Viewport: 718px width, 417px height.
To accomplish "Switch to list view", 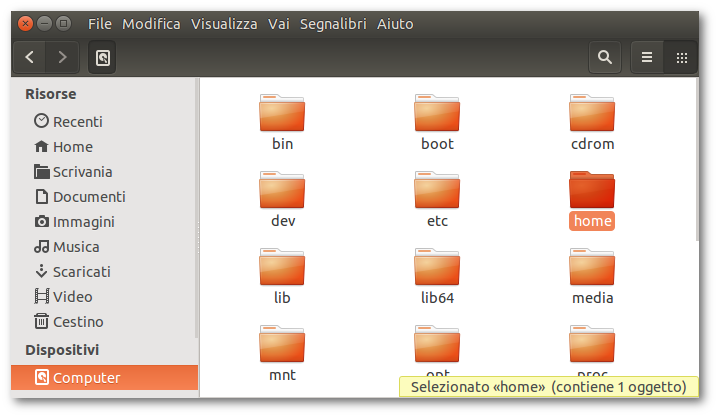I will [x=647, y=58].
